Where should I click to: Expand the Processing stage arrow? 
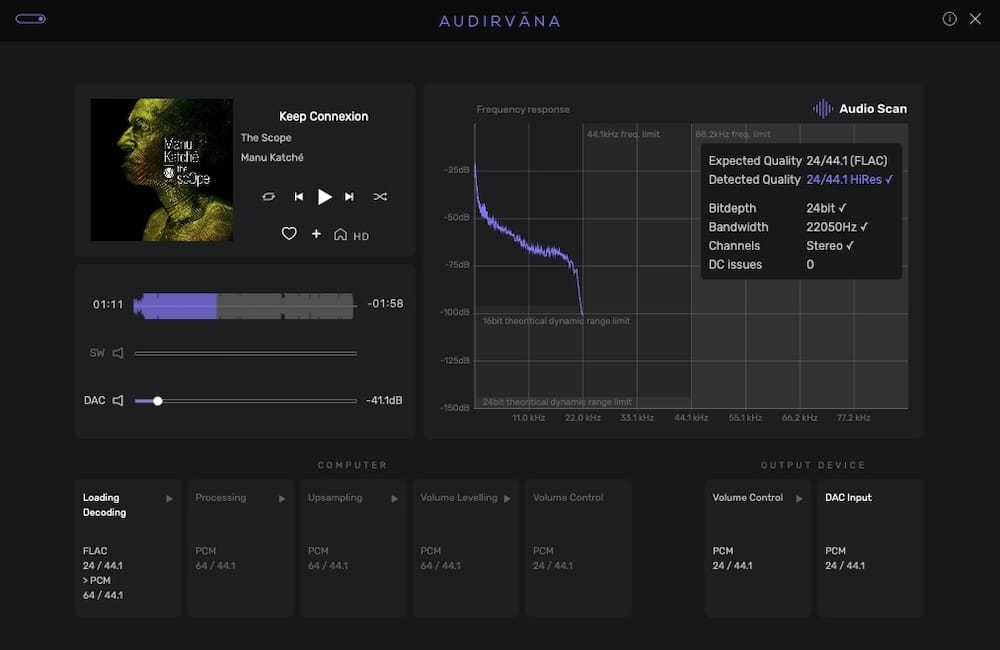click(281, 498)
